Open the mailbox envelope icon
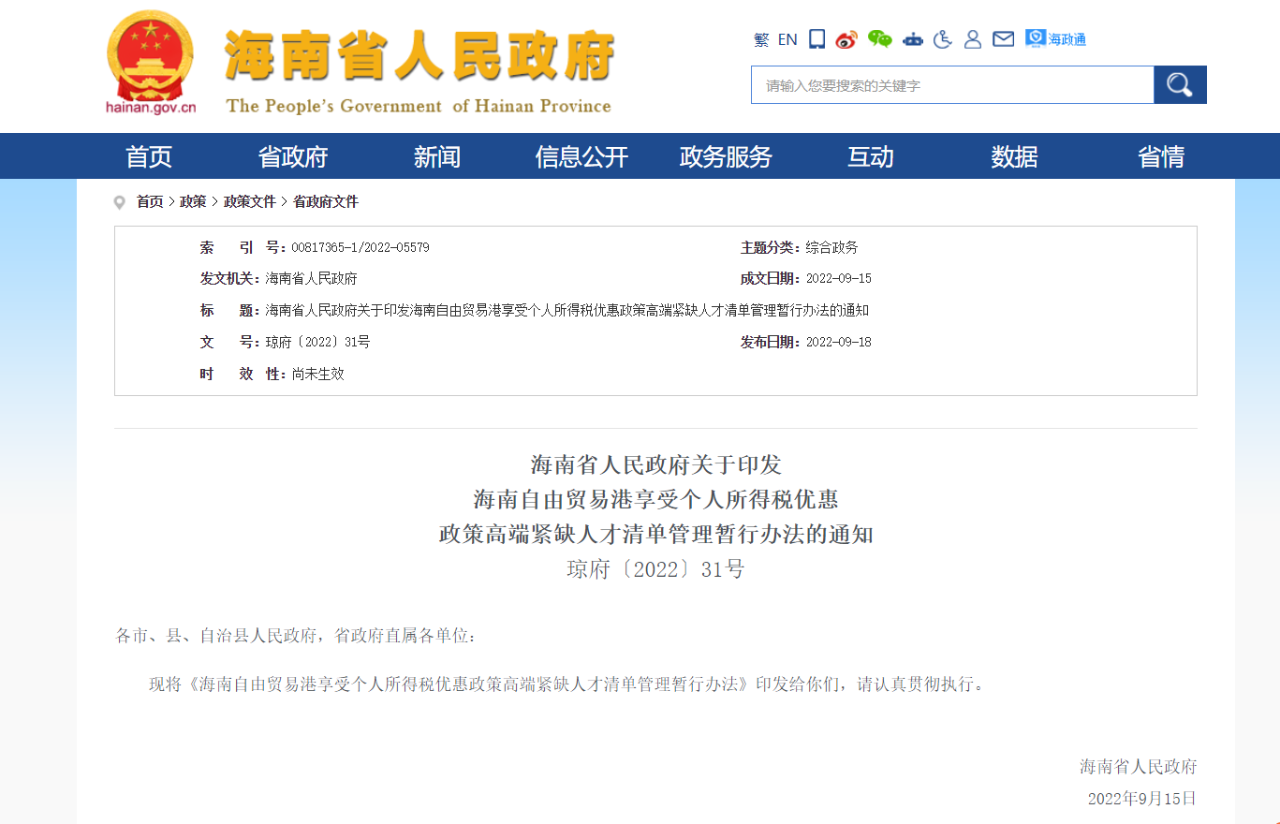1280x824 pixels. pos(1003,39)
